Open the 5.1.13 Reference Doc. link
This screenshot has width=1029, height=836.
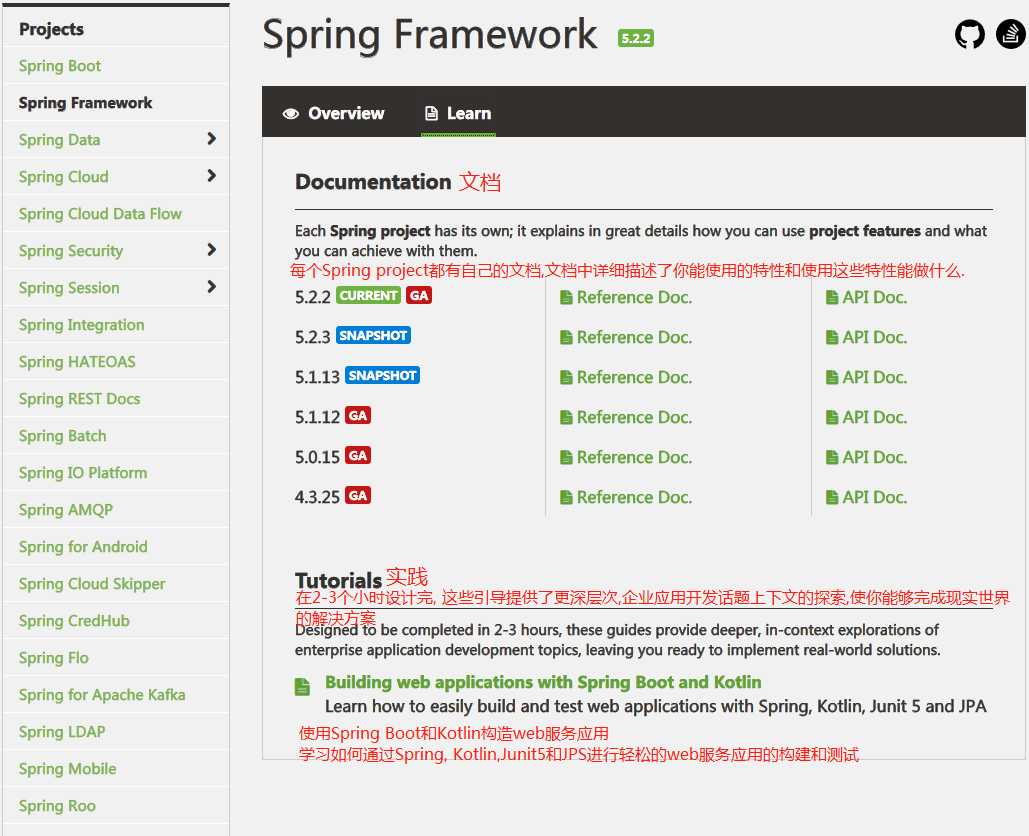[x=626, y=377]
